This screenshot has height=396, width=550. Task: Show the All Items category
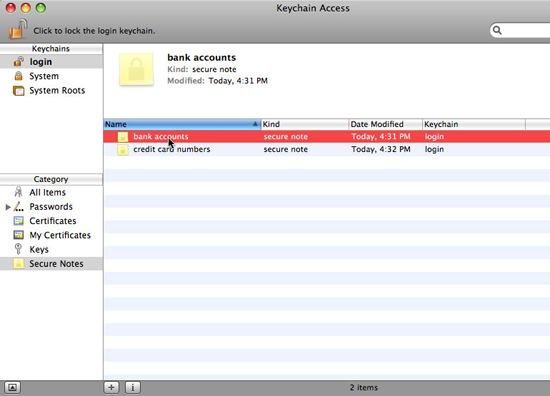51,192
